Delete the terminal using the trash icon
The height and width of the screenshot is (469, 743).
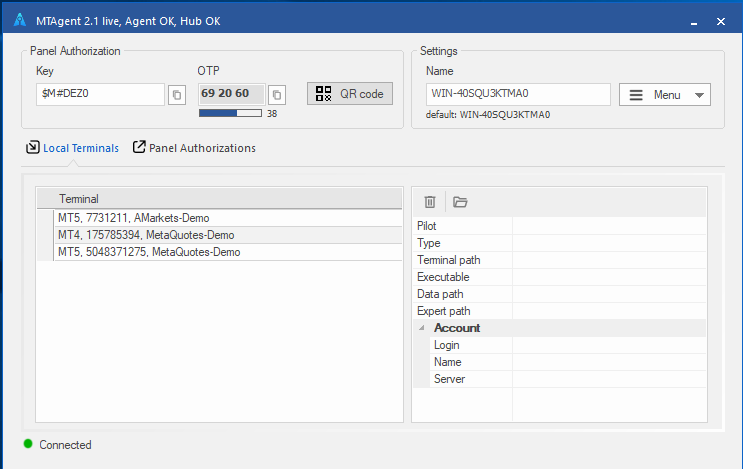(430, 202)
